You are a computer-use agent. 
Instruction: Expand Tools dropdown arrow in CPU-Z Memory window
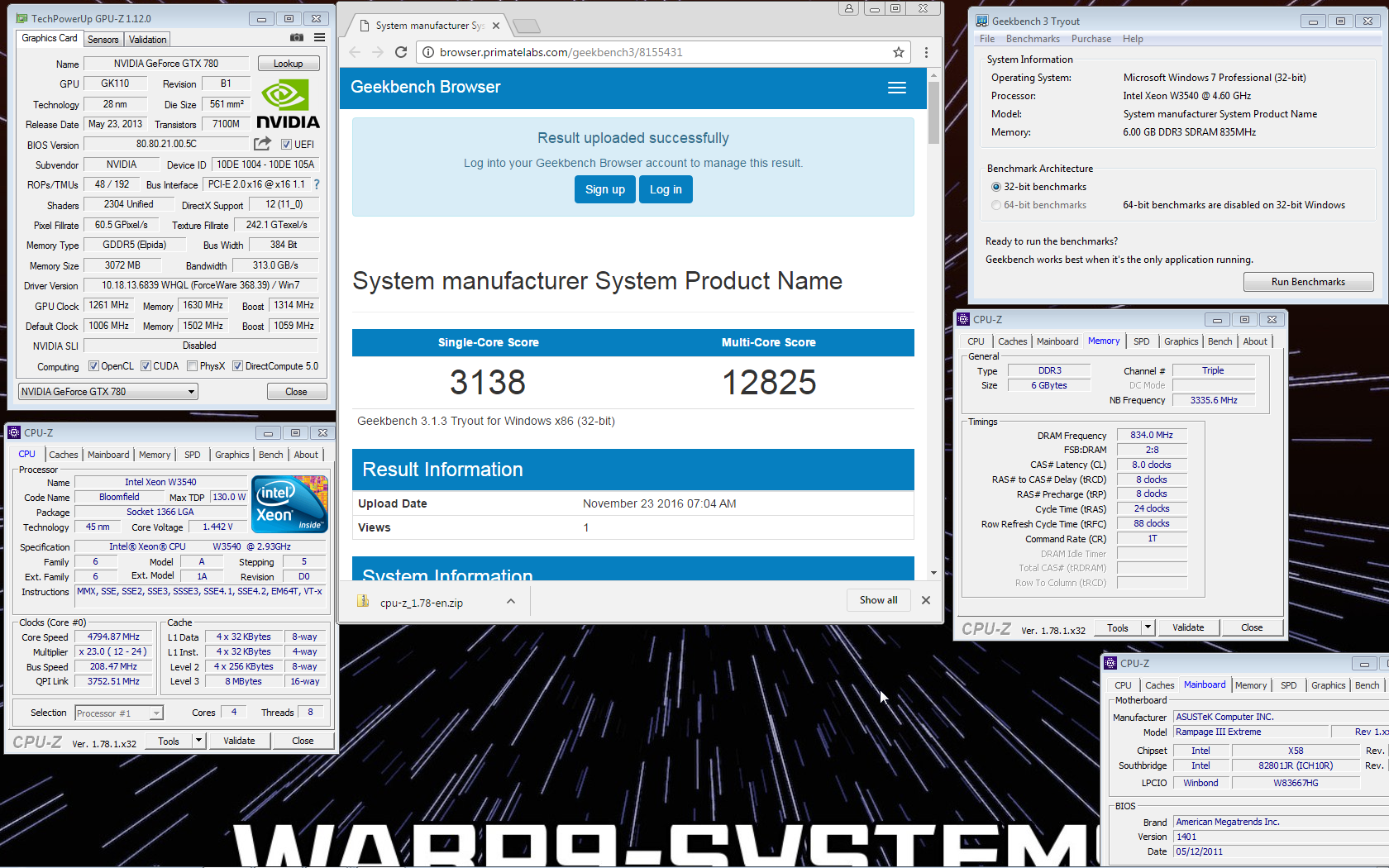(1148, 627)
